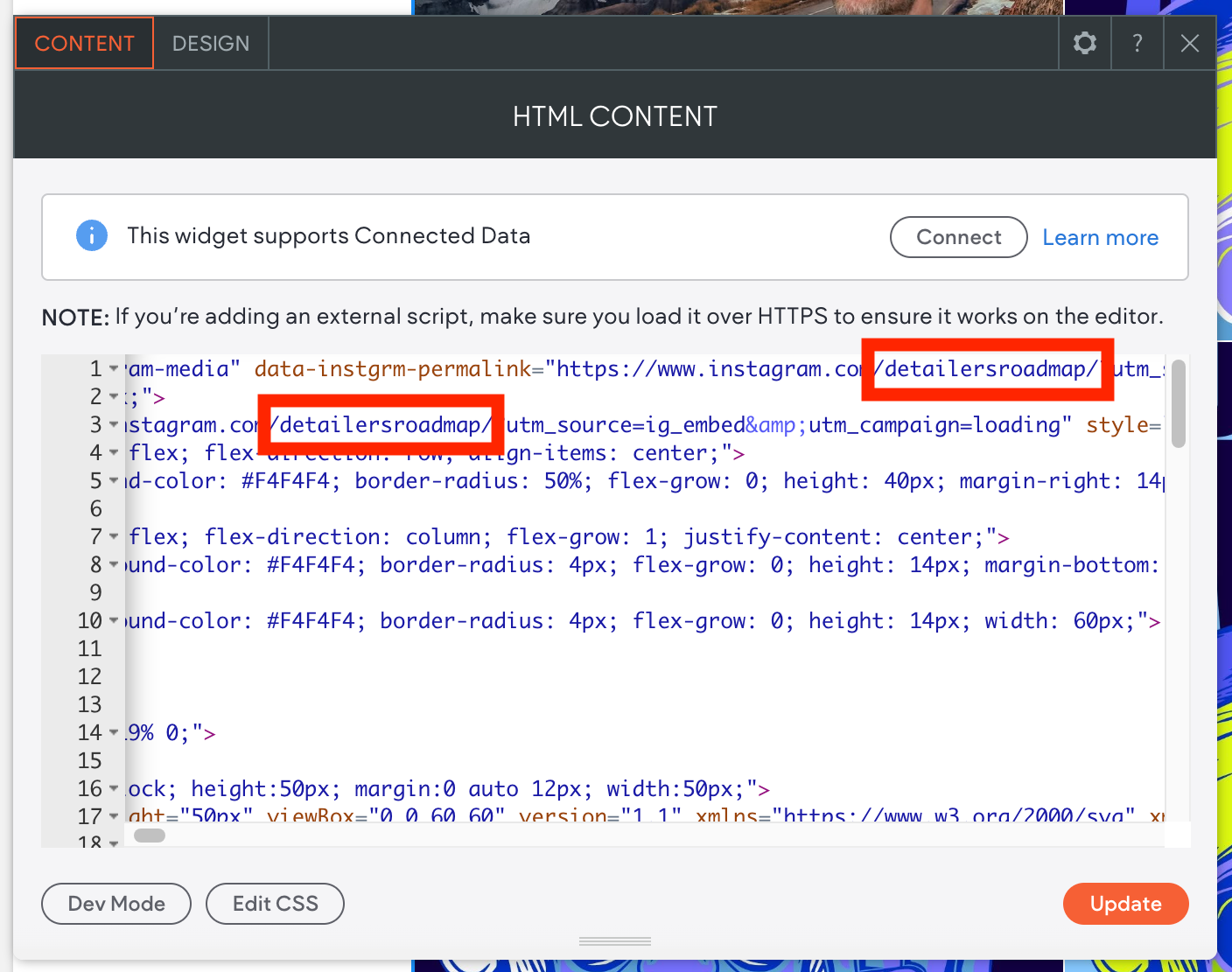Image resolution: width=1232 pixels, height=972 pixels.
Task: Click the Connect button
Action: click(x=958, y=237)
